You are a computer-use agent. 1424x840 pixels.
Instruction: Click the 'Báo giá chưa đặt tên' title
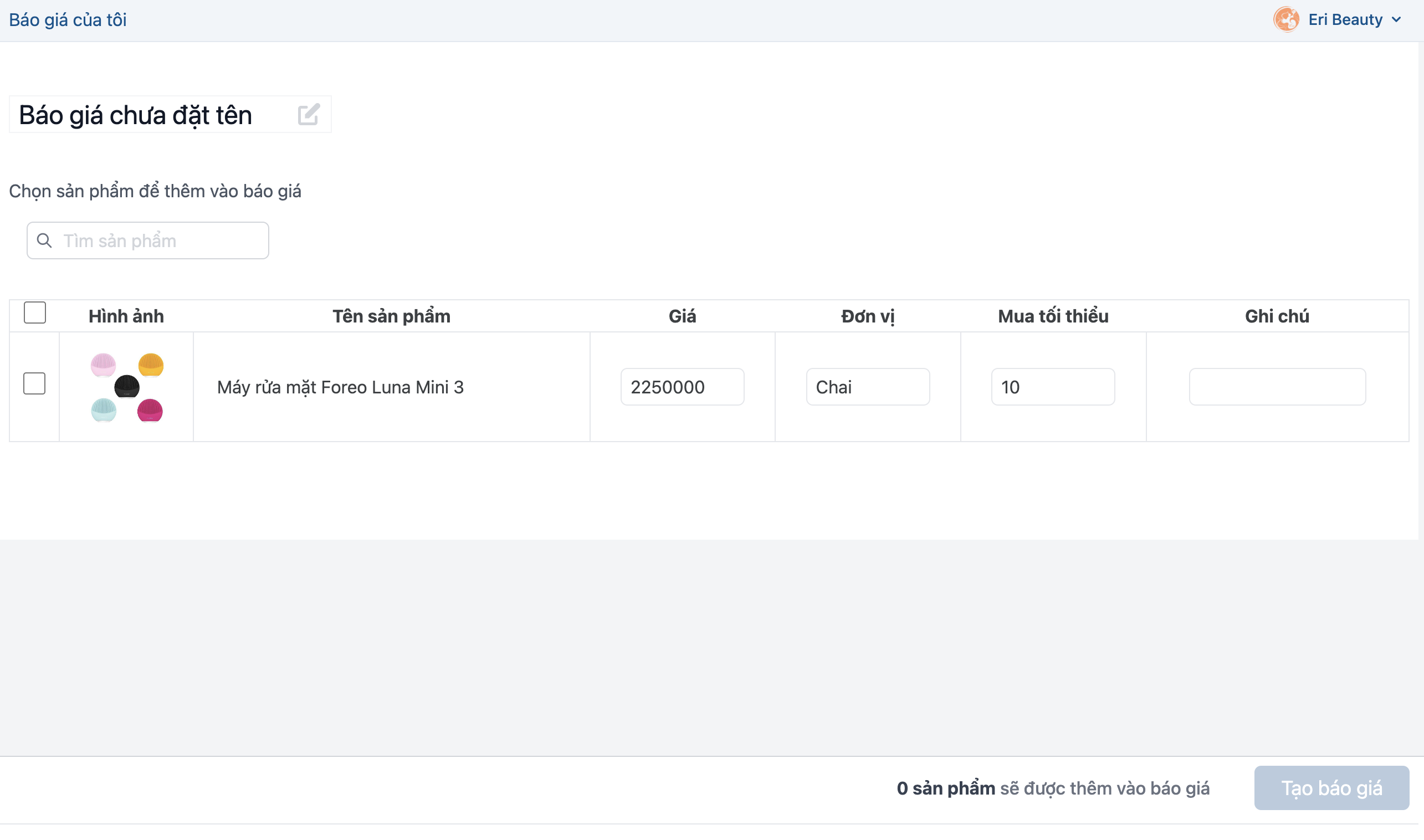point(135,115)
